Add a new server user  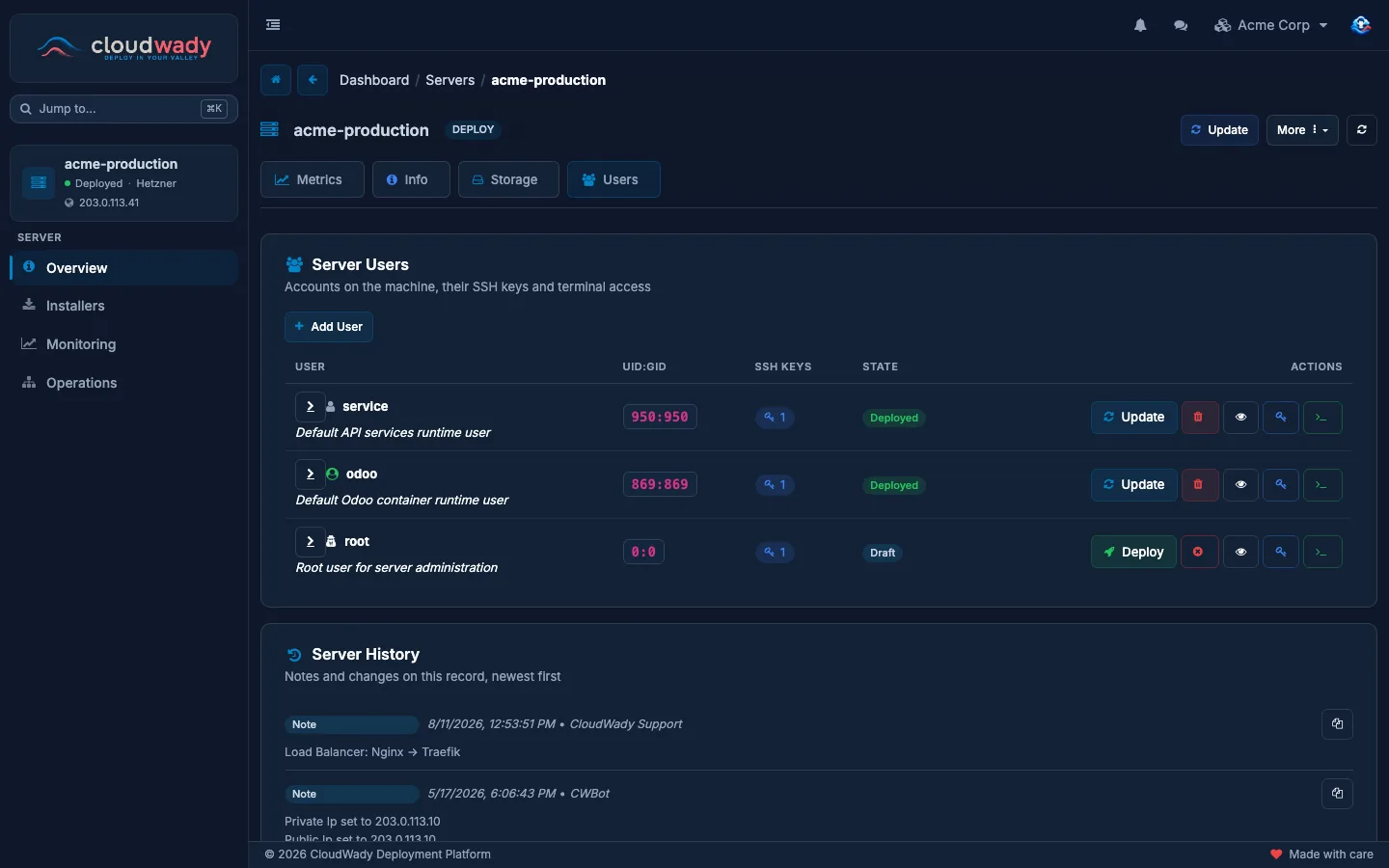click(329, 327)
